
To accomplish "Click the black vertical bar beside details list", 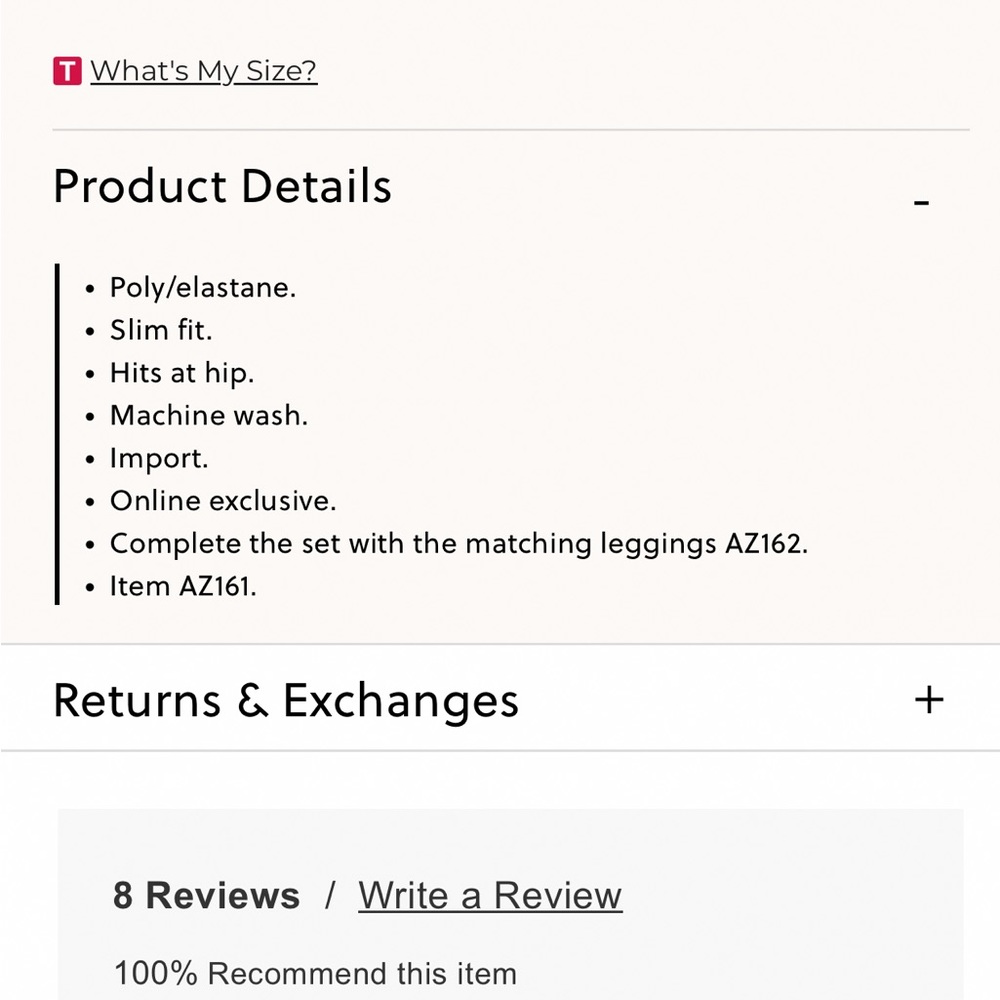I will point(58,434).
